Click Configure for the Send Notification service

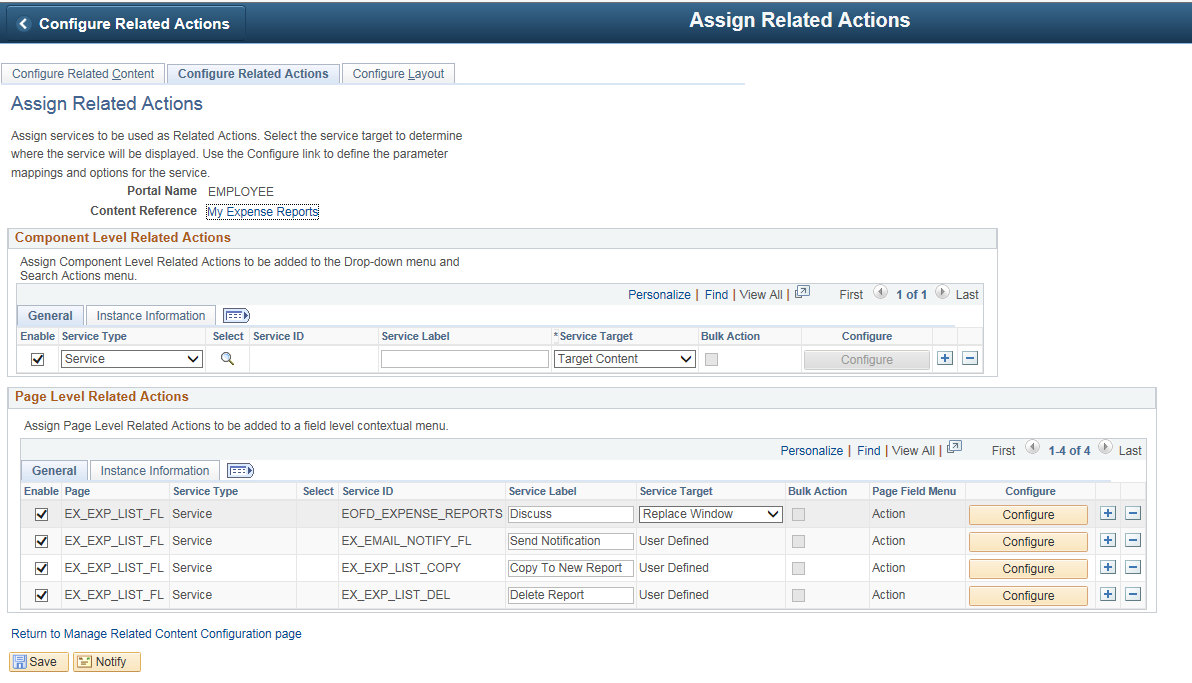(x=1028, y=540)
